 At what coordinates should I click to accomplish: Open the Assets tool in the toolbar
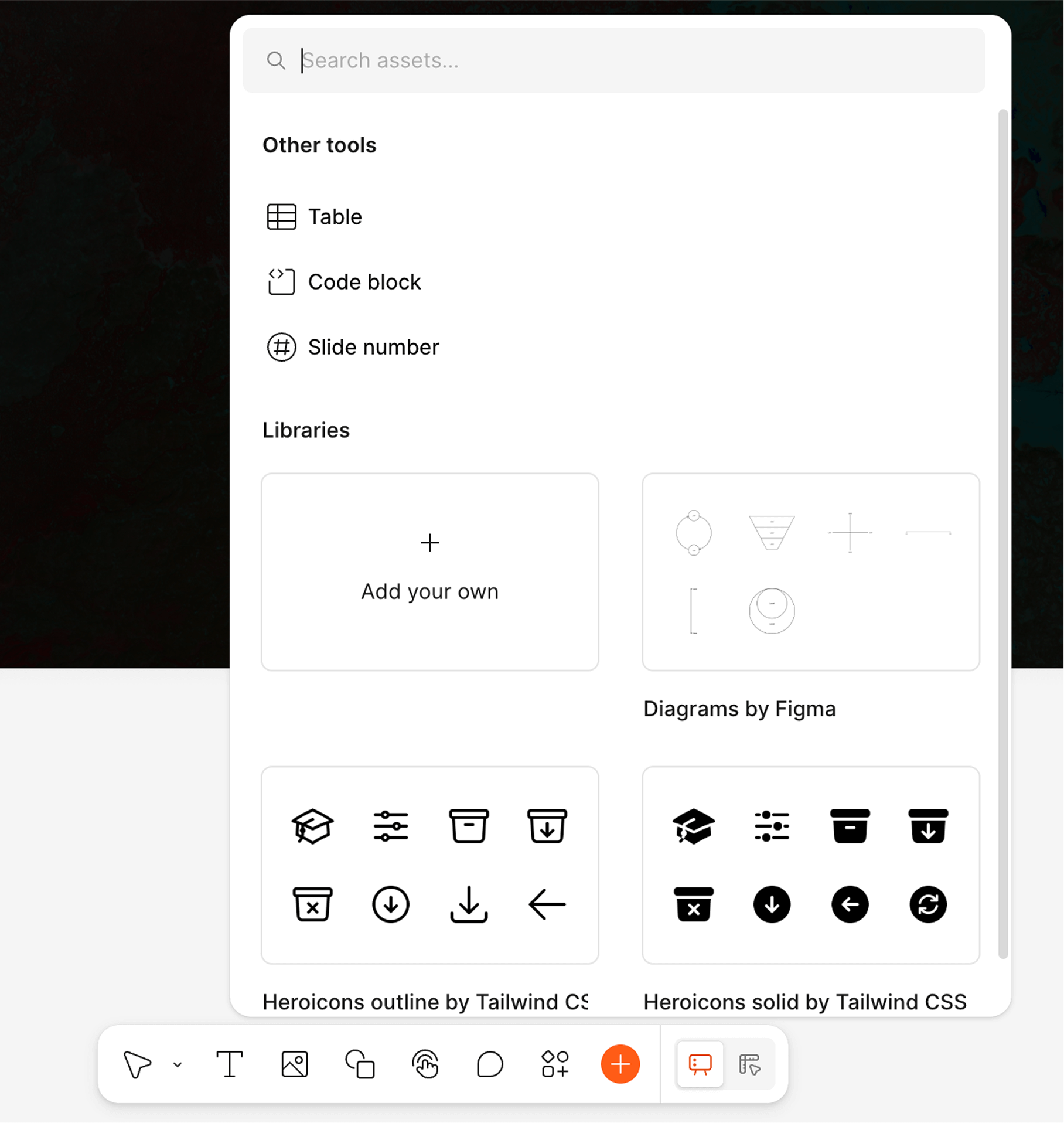[554, 1064]
